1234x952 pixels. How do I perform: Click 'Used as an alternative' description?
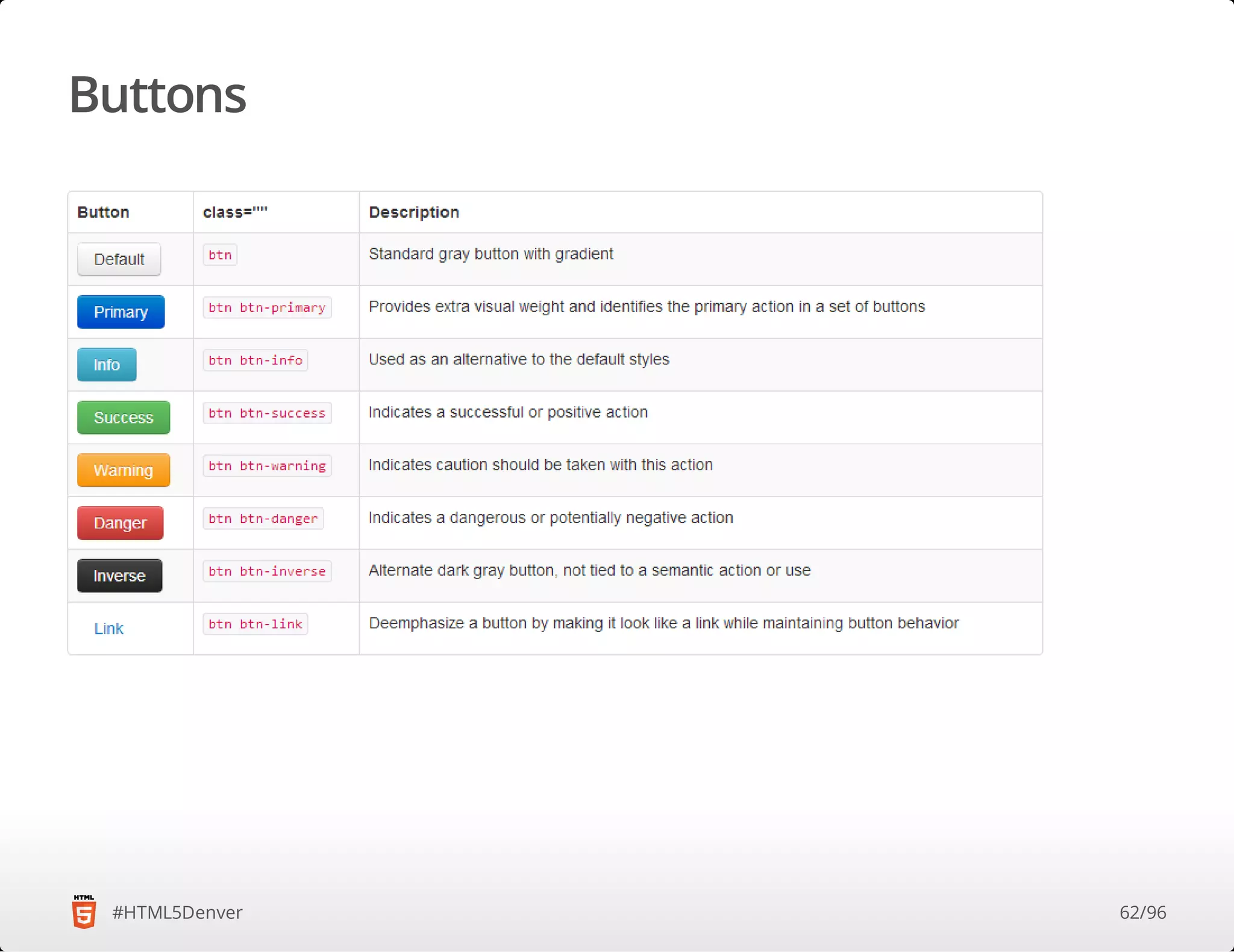pyautogui.click(x=519, y=360)
